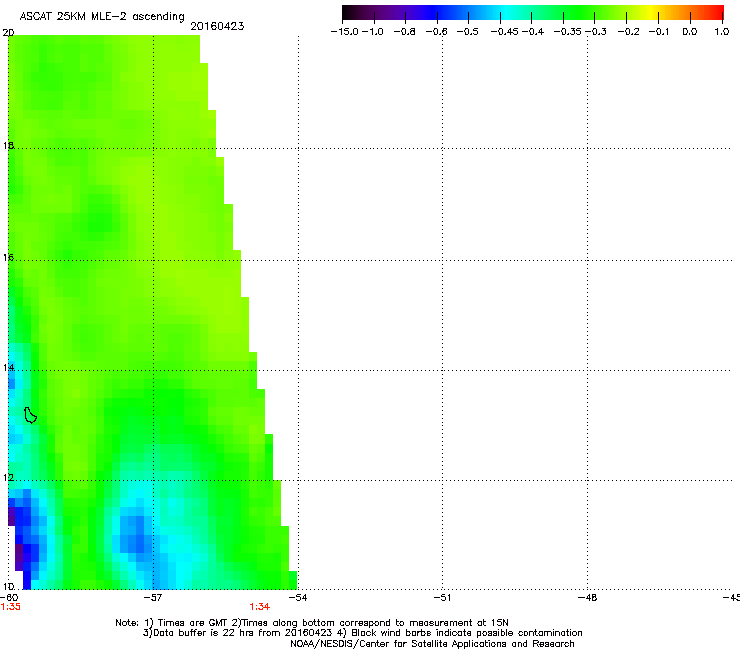Click the title 'ASCAT 25KM MLE-2 ascending'
Viewport: 740px width, 650px height.
(x=102, y=17)
